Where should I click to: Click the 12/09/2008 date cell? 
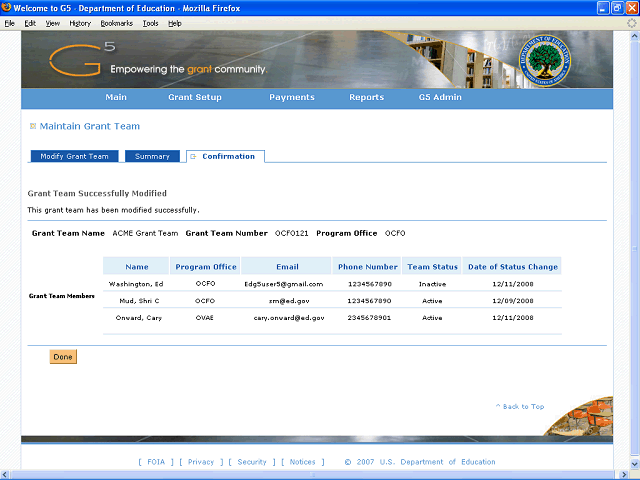(x=513, y=301)
